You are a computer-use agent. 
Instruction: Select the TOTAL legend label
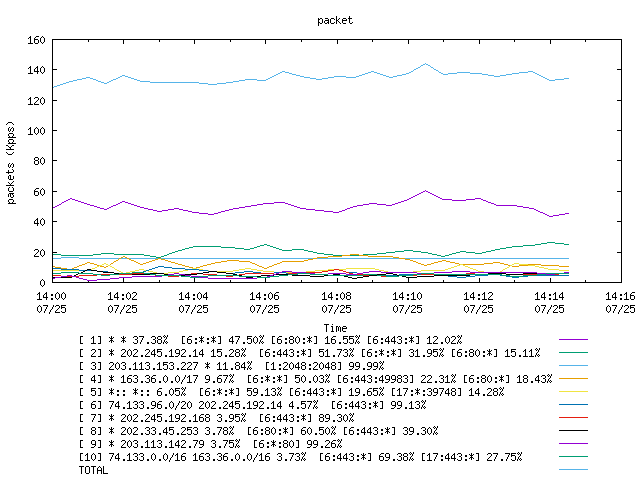point(93,471)
